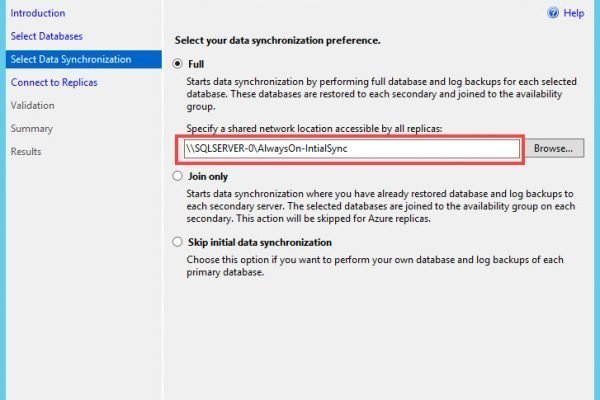The image size is (600, 400).
Task: Go to the Introduction wizard page
Action: [38, 13]
